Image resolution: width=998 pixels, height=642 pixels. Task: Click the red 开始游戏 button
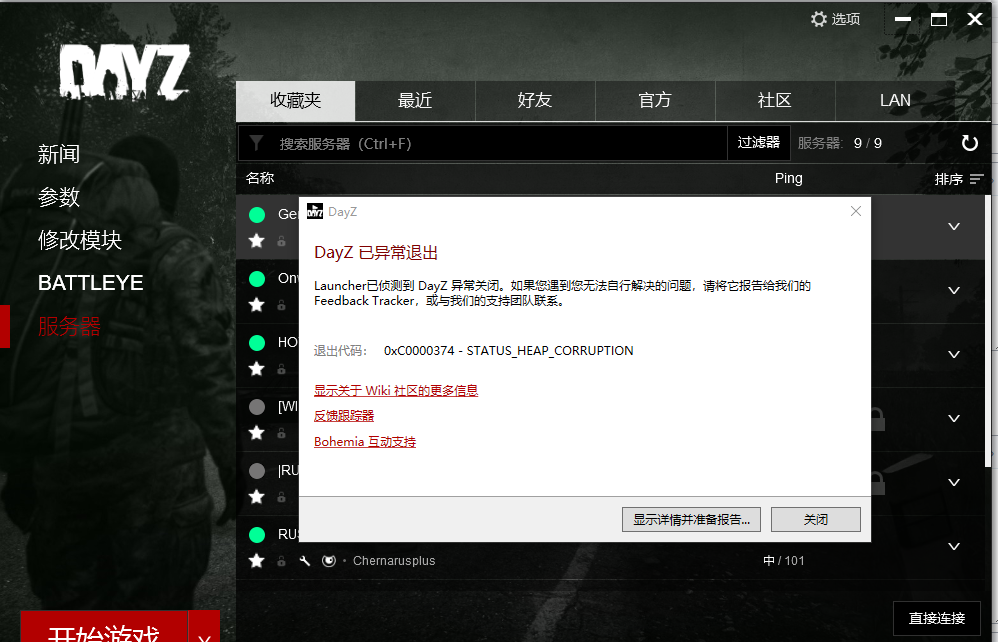[104, 627]
